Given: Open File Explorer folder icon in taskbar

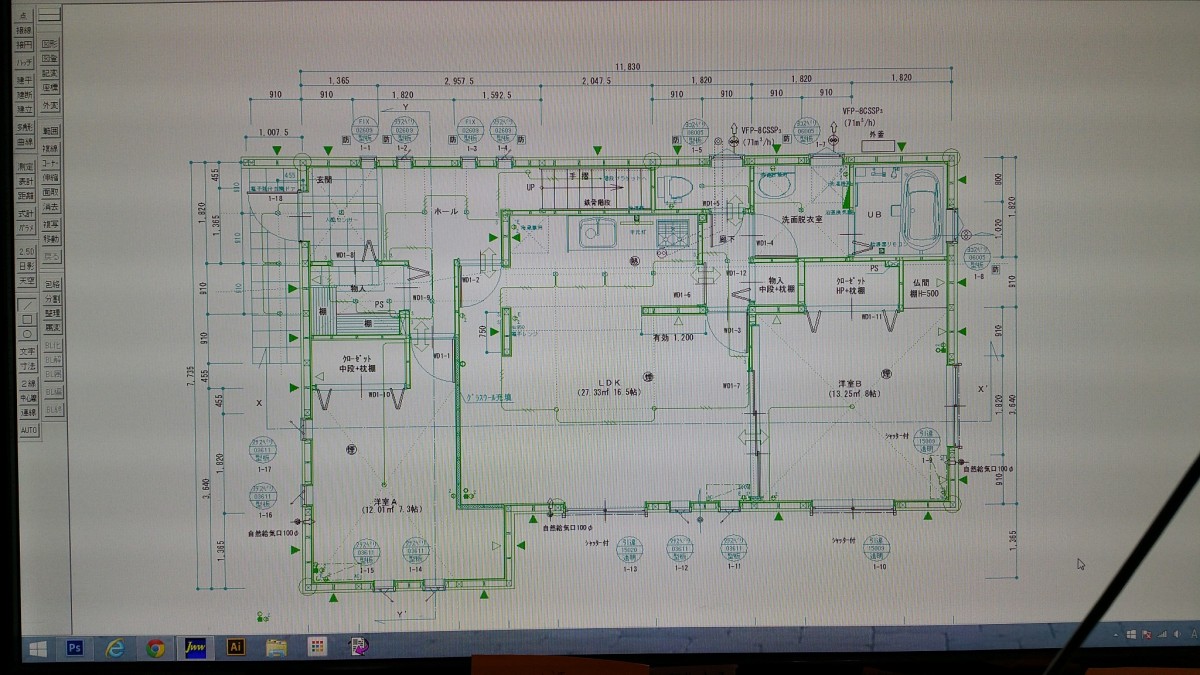Looking at the screenshot, I should click(x=277, y=648).
